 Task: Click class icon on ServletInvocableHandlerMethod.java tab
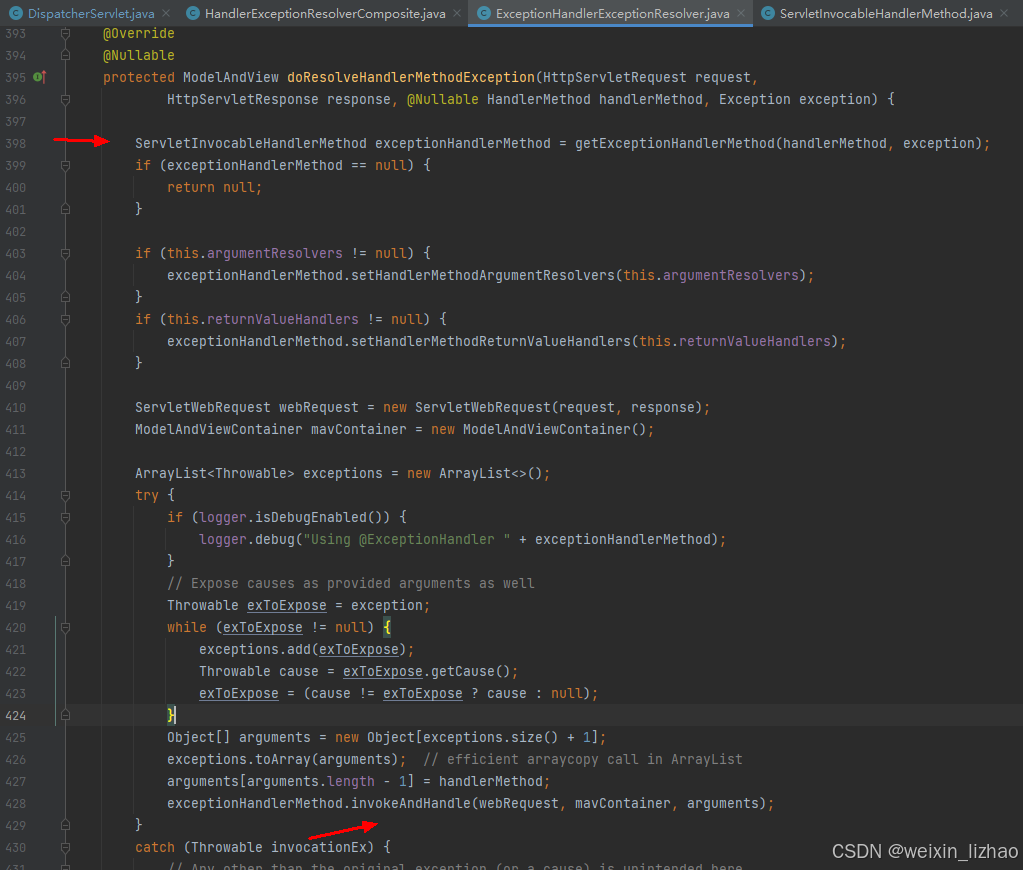(769, 13)
